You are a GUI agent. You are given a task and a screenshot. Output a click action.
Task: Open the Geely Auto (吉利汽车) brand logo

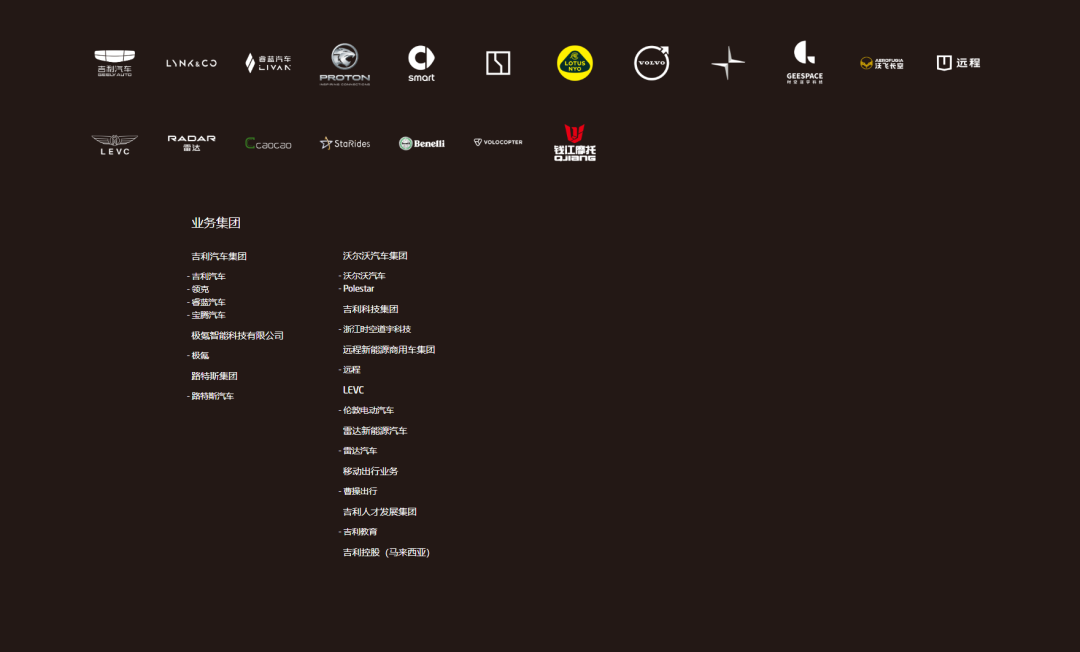click(114, 63)
